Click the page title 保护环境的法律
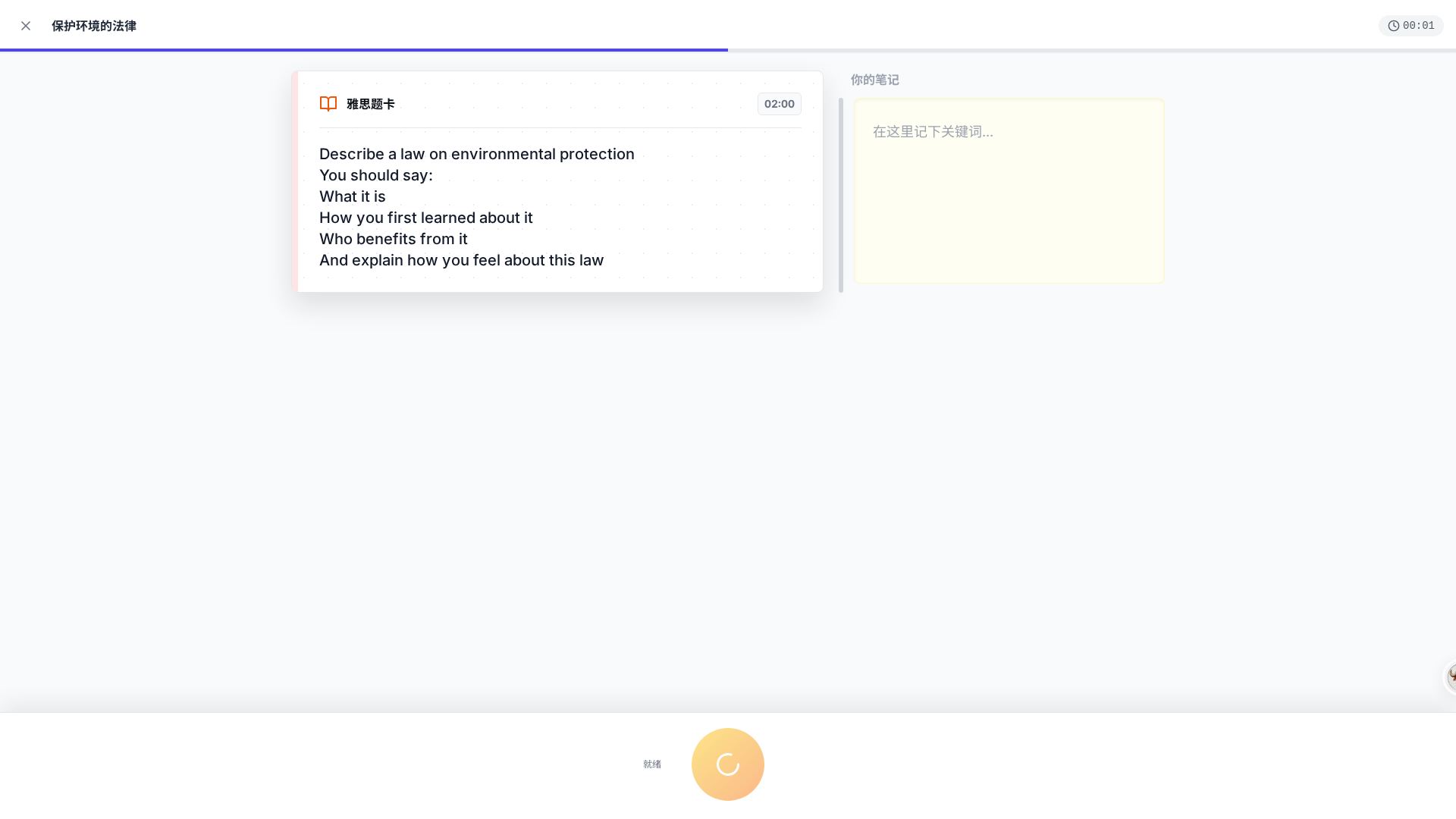The image size is (1456, 819). tap(94, 26)
